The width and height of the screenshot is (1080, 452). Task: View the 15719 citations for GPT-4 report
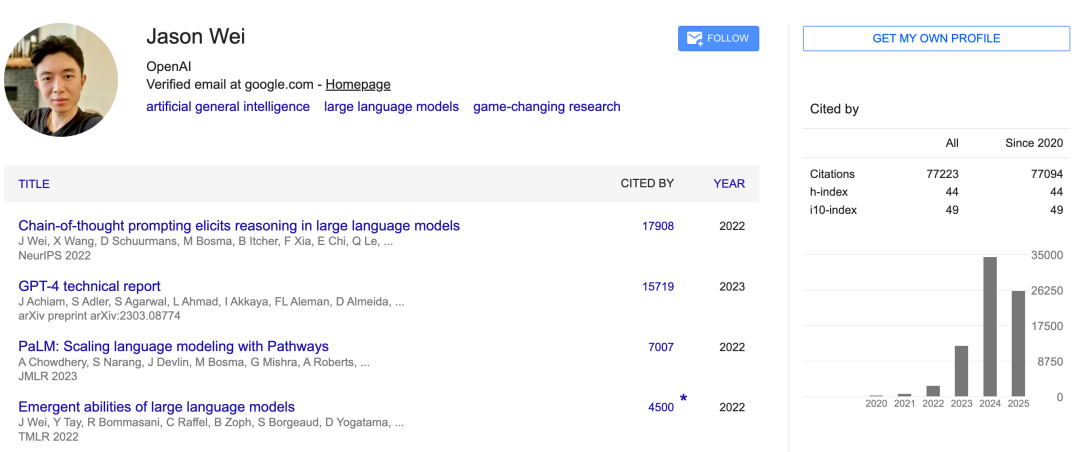[x=657, y=286]
